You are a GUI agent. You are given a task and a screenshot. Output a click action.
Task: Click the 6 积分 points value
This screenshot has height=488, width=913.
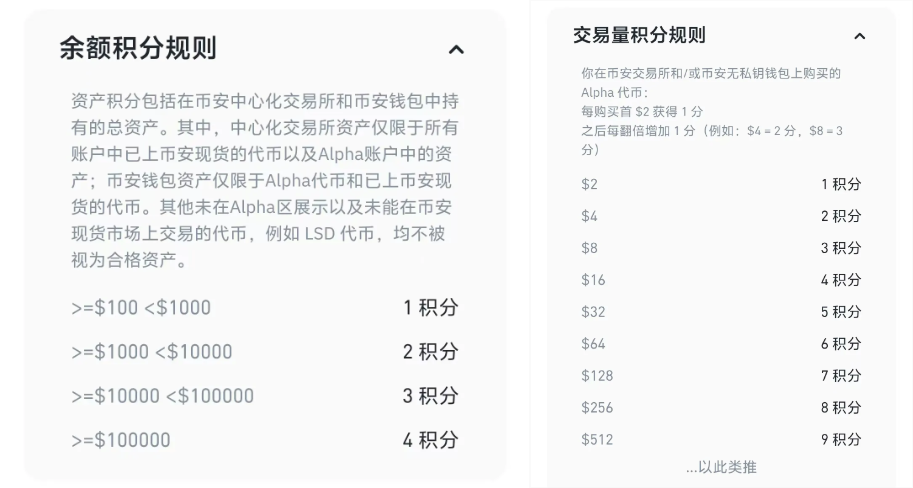840,344
